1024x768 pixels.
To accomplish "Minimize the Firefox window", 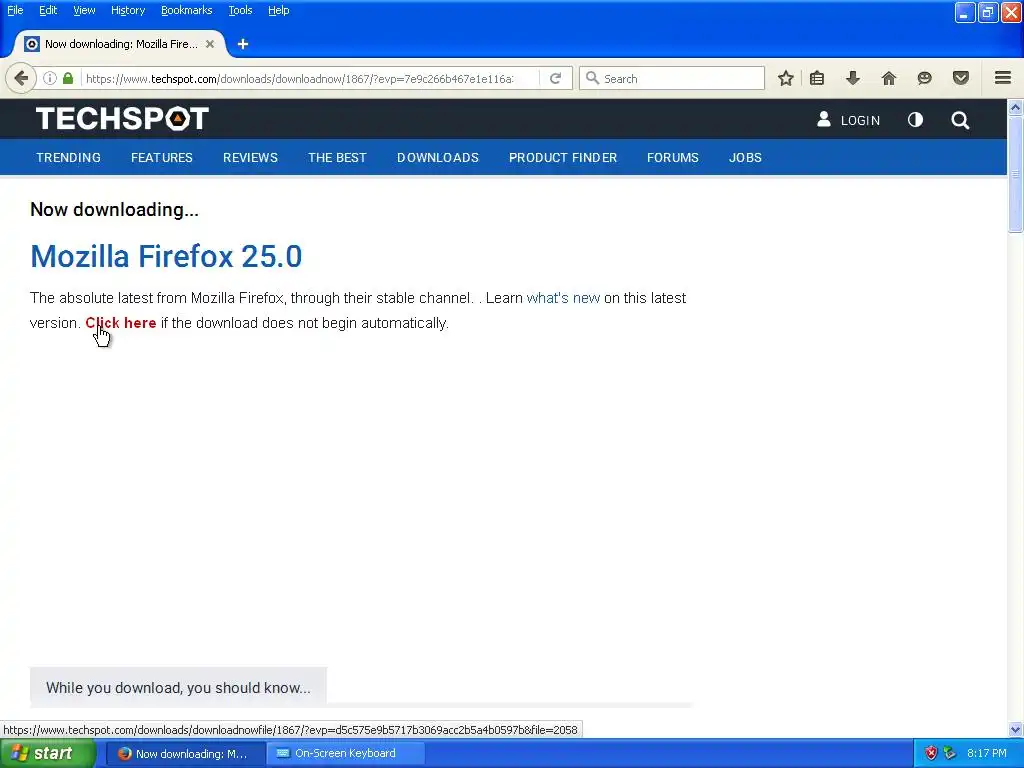I will [965, 12].
